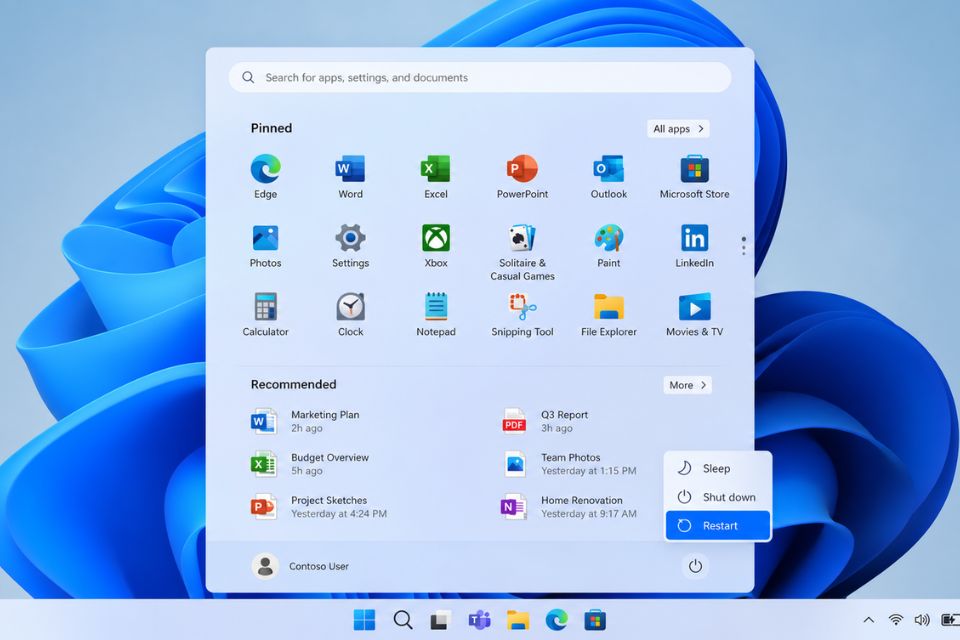The image size is (960, 640).
Task: Open File Explorer in the taskbar
Action: pyautogui.click(x=518, y=620)
